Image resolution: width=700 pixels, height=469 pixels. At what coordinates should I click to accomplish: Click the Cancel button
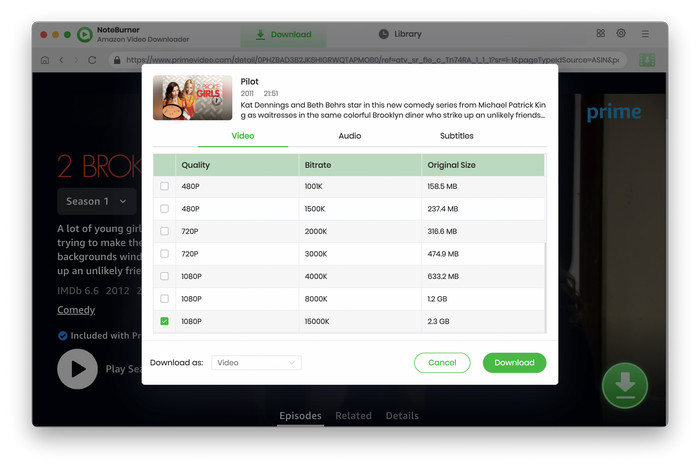(442, 362)
